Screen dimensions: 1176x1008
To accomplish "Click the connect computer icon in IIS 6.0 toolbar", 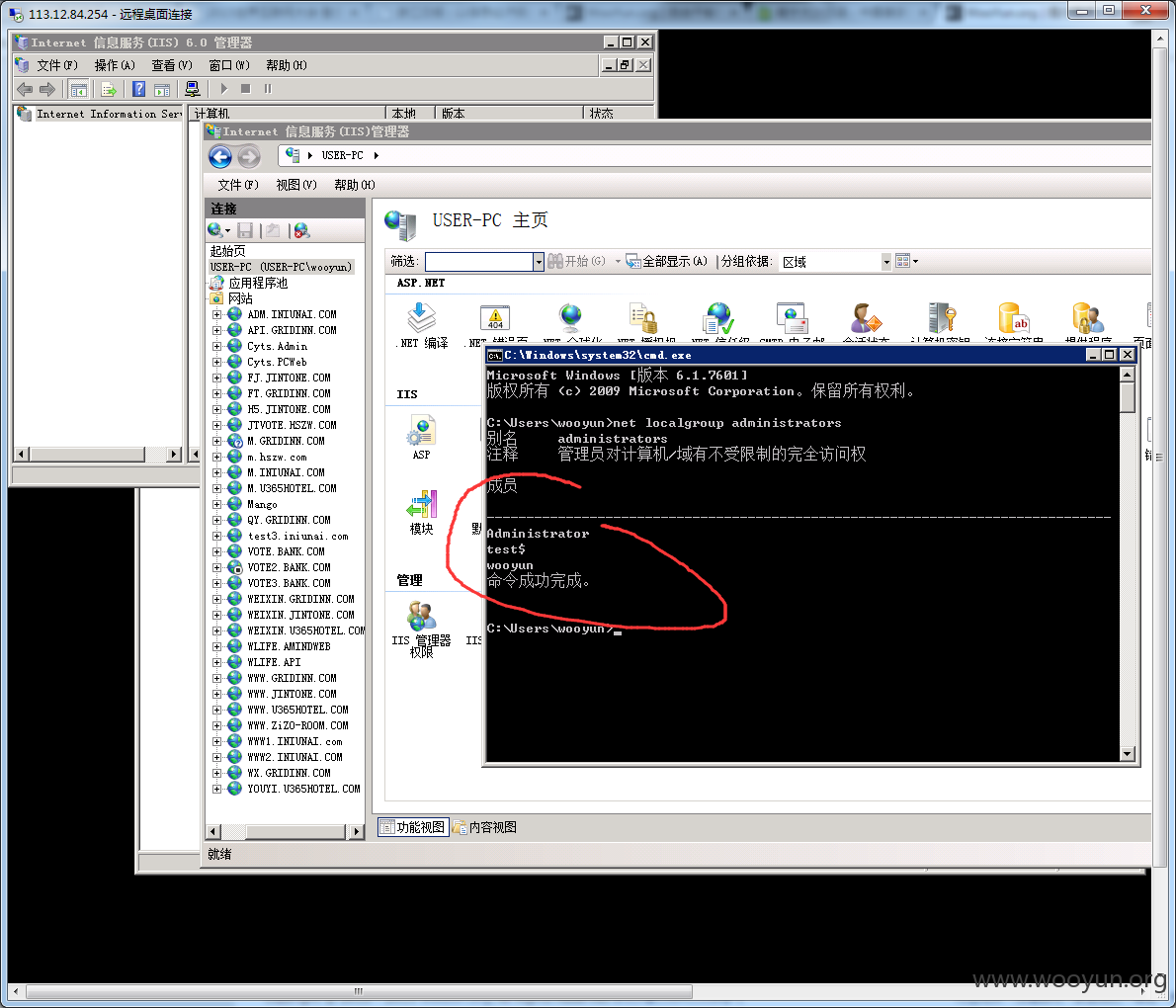I will (x=192, y=89).
